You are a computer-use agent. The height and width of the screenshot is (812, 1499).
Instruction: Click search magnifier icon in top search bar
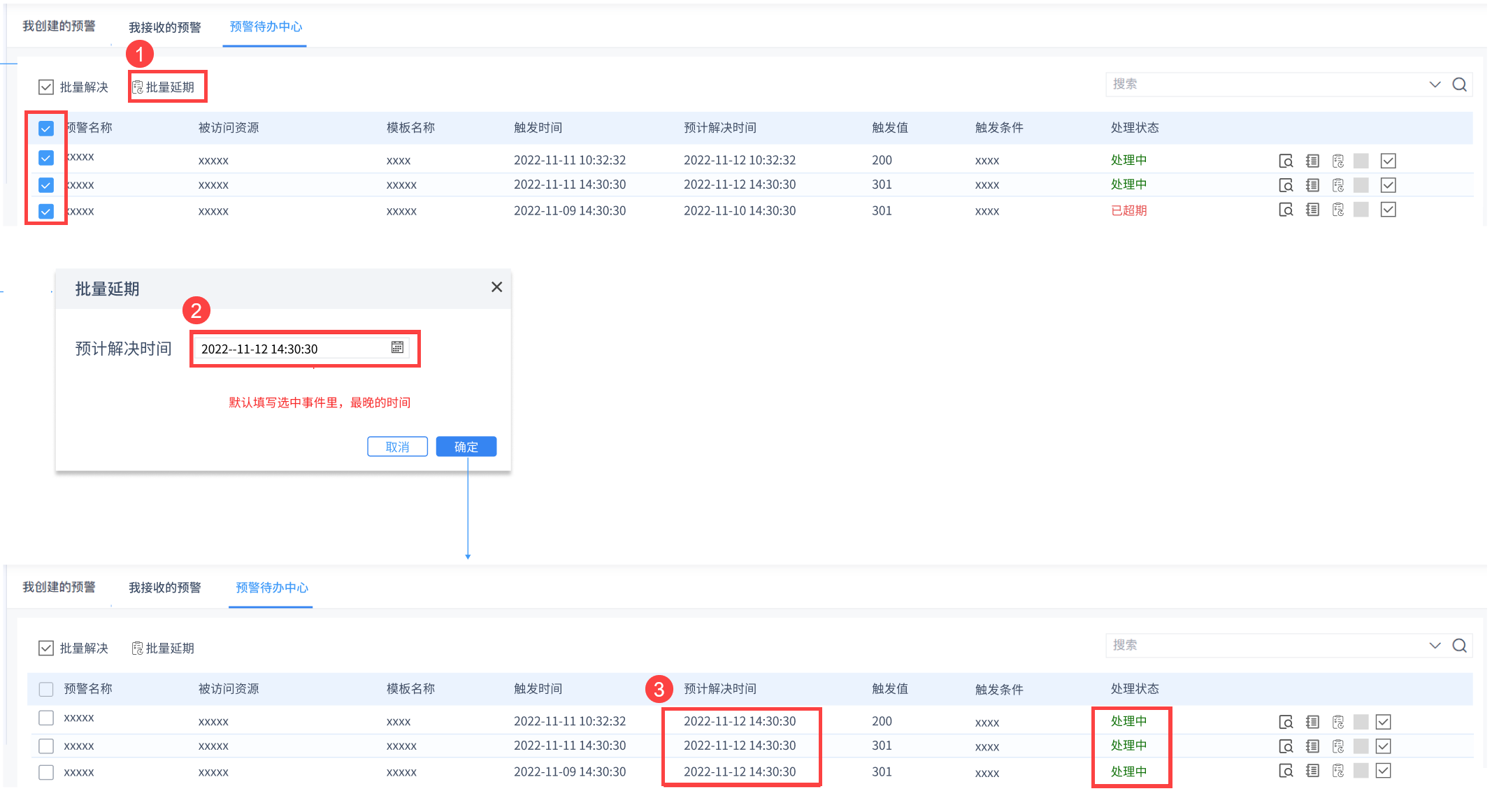coord(1459,85)
